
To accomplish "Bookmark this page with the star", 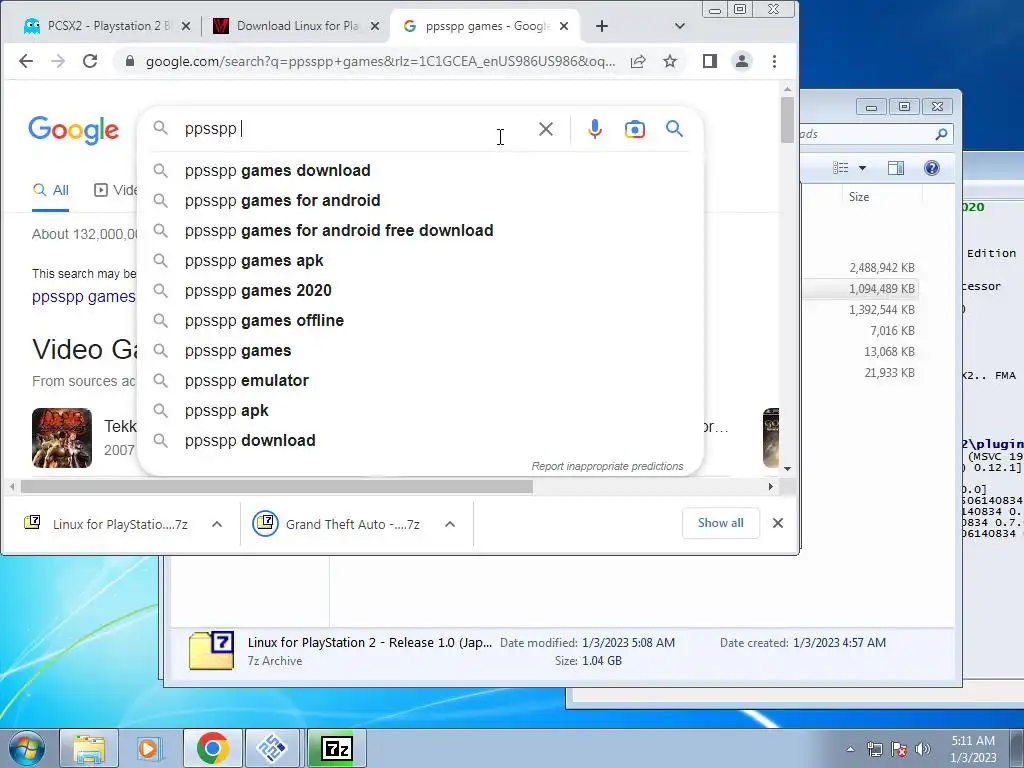I will 669,61.
